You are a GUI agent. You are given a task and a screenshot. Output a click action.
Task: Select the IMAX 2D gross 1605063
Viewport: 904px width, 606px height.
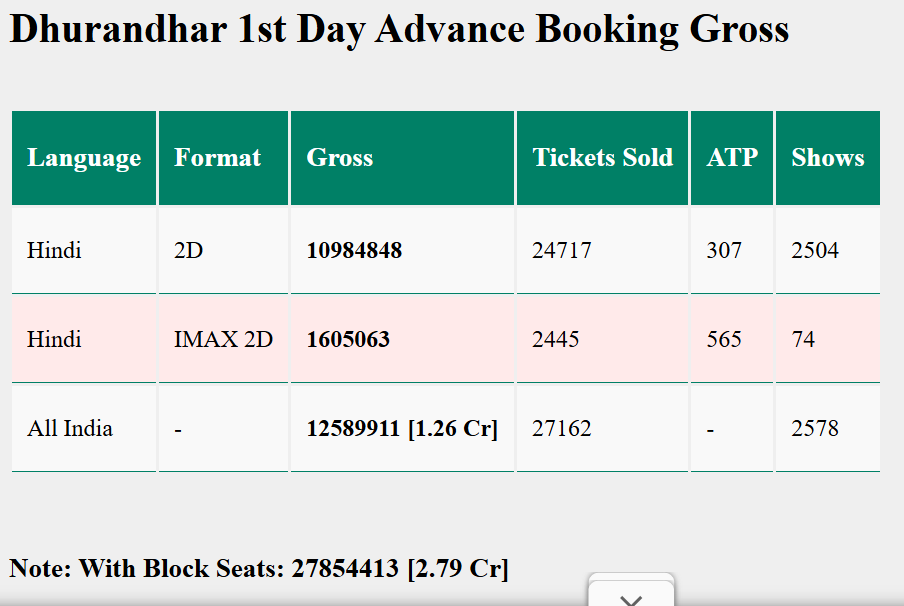(x=347, y=339)
